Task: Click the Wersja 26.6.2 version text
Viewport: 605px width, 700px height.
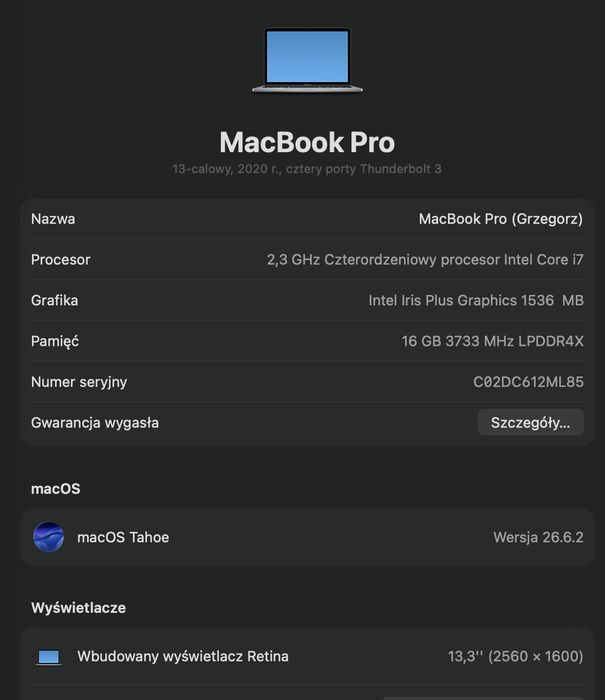Action: click(x=538, y=537)
